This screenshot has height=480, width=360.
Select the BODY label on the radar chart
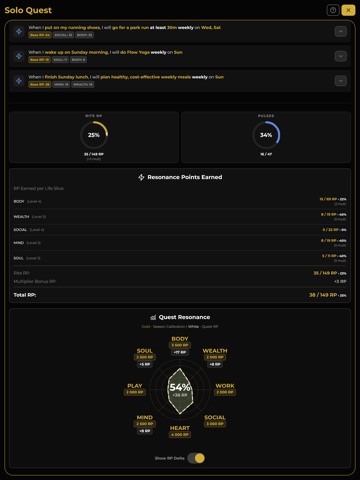180,339
